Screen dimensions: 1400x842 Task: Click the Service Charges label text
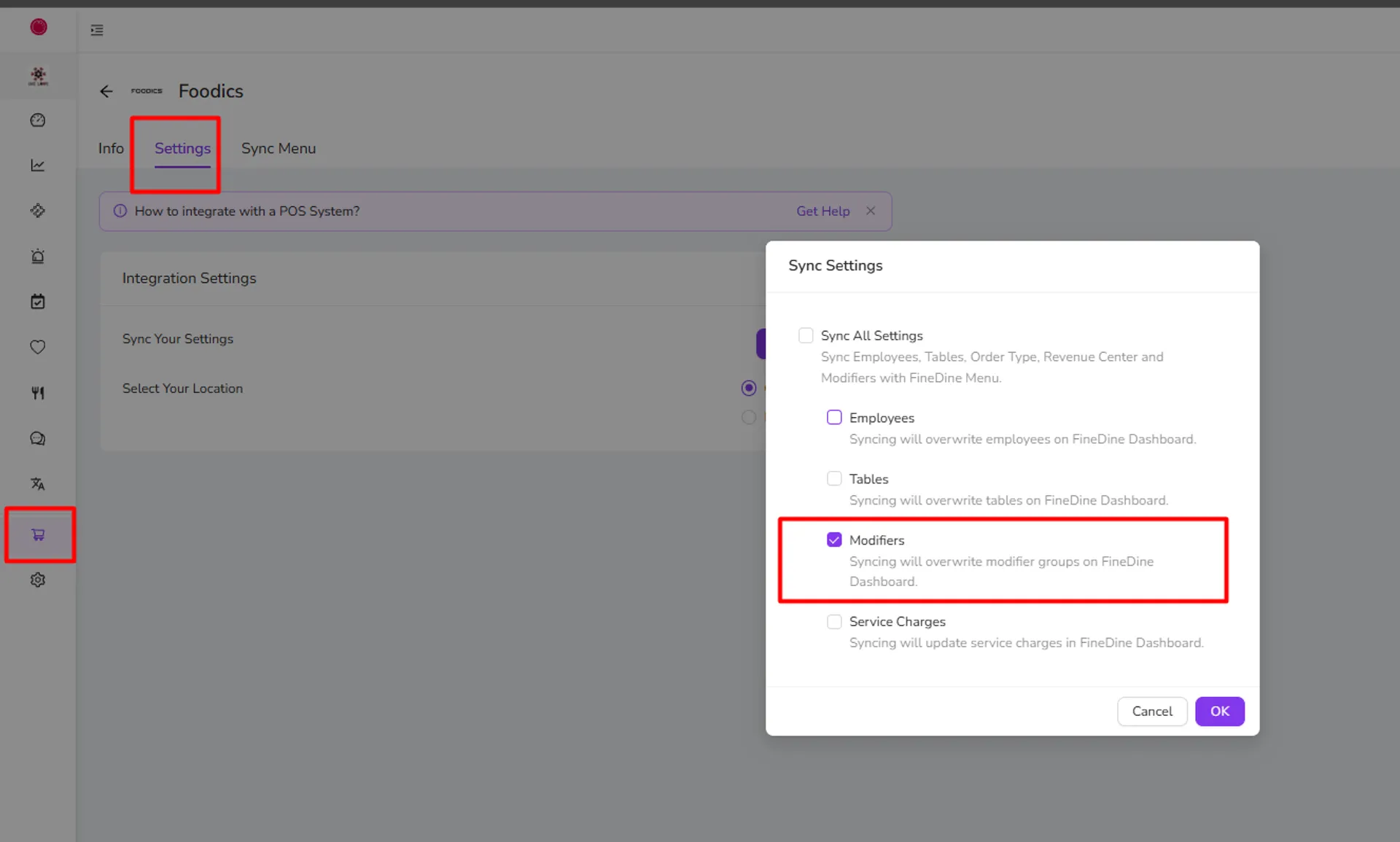point(898,622)
